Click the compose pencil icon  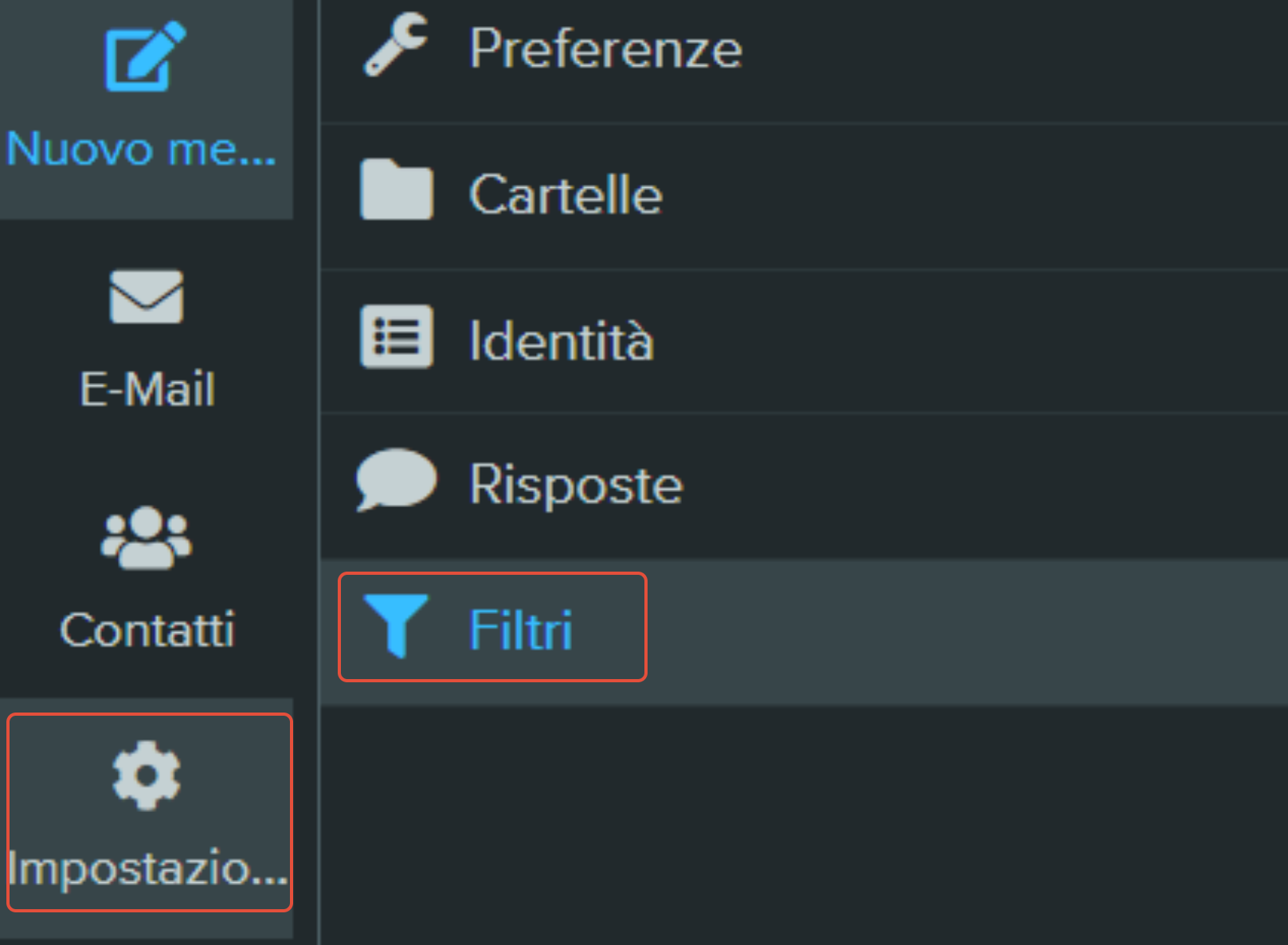146,57
